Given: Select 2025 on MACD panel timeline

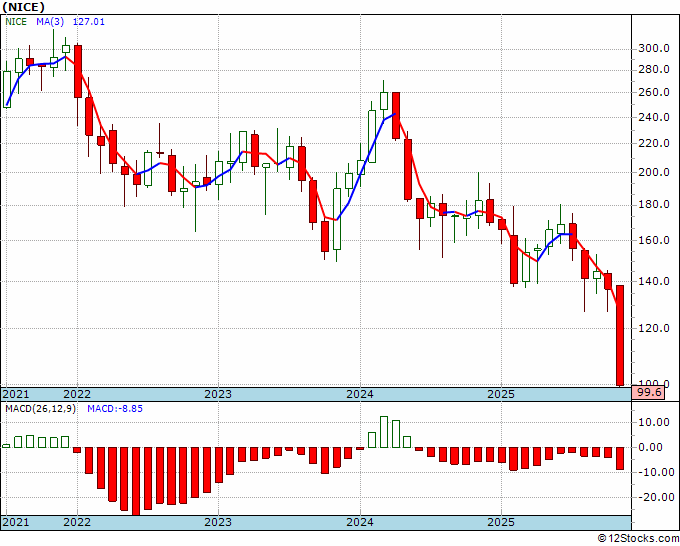Looking at the screenshot, I should click(501, 522).
